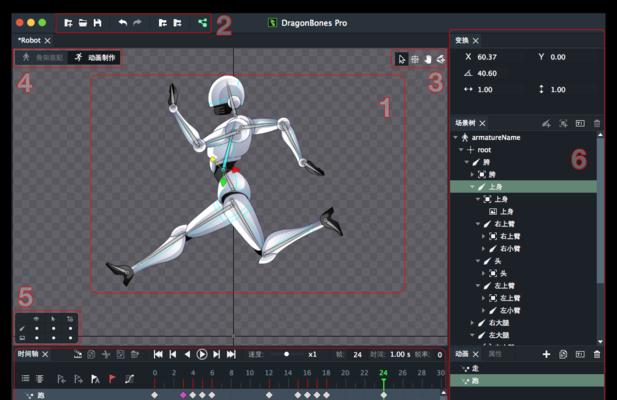Toggle bone visibility dot in filter grid
617x400 pixels.
coord(37,328)
